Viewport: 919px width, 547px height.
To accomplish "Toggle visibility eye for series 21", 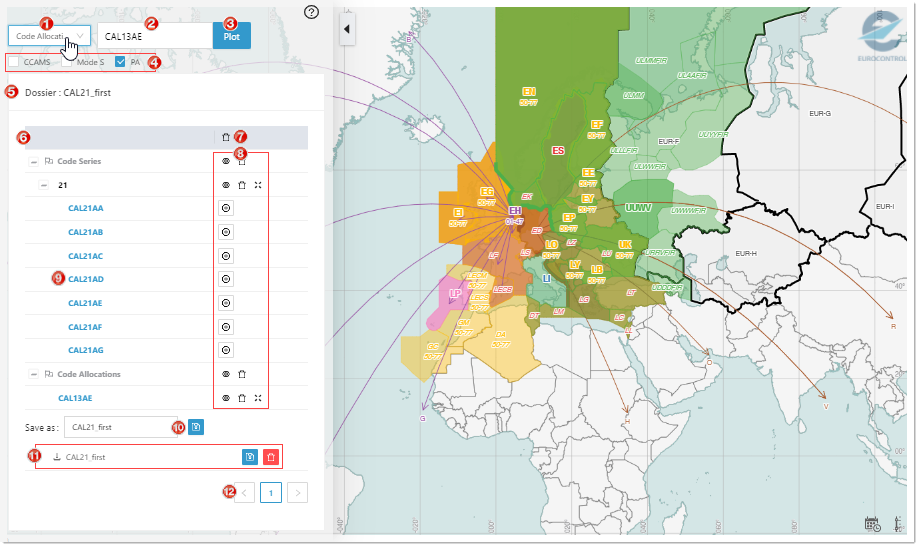I will point(226,185).
